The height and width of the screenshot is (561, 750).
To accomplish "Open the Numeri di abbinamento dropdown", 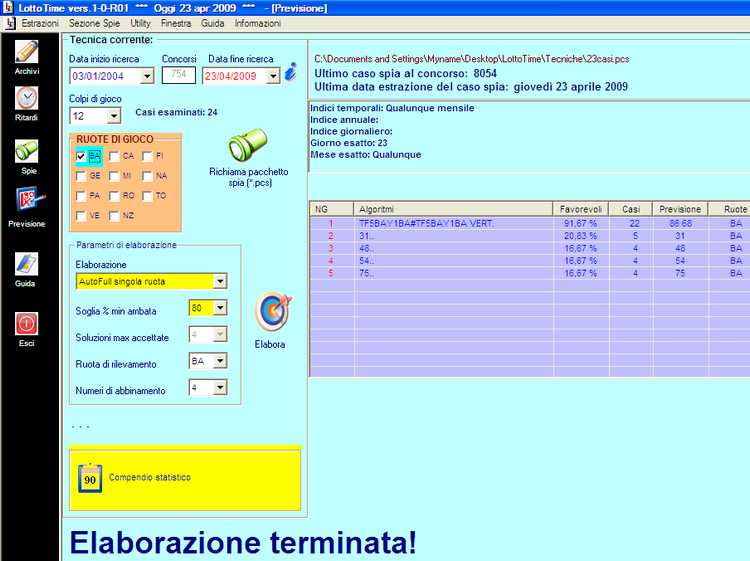I will (x=220, y=387).
